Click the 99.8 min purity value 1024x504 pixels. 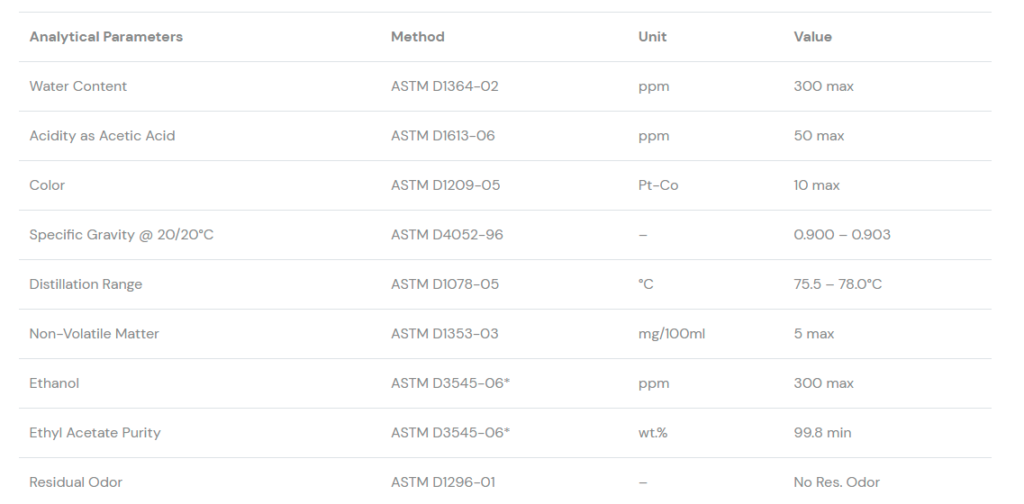click(823, 433)
